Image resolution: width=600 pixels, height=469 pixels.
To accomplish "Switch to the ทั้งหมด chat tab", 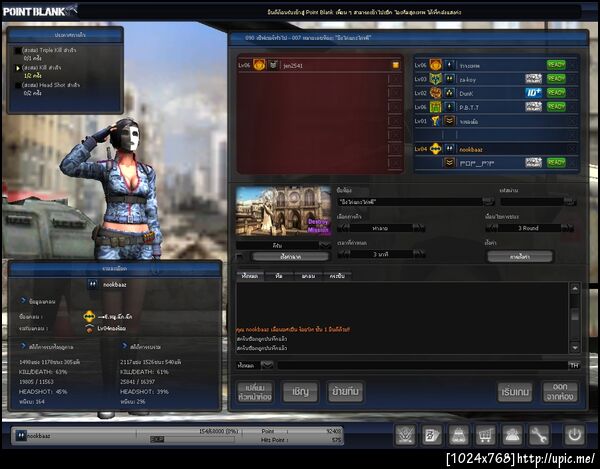I will (x=250, y=276).
